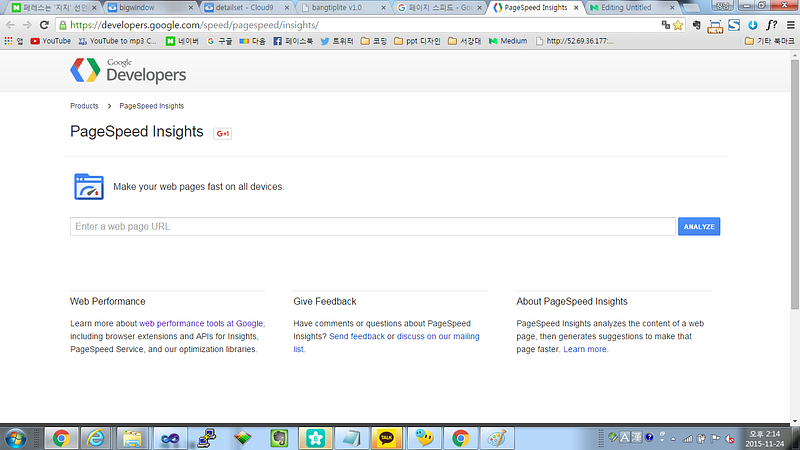Switch to the detailset - Cloud9 tab
Viewport: 800px width, 450px height.
click(246, 8)
